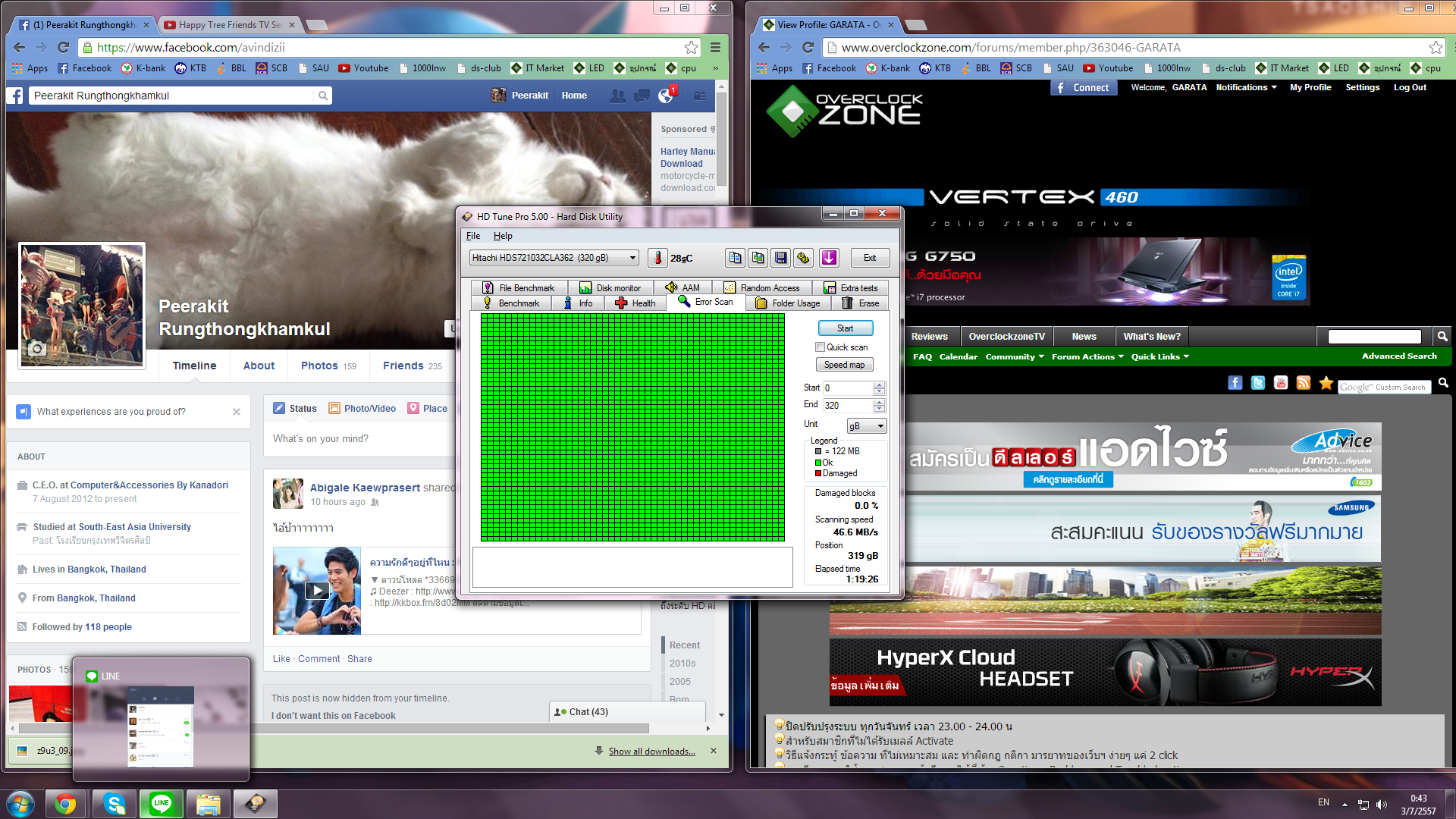
Task: Click the purple down-arrow minimize-to-tray icon
Action: [x=829, y=258]
